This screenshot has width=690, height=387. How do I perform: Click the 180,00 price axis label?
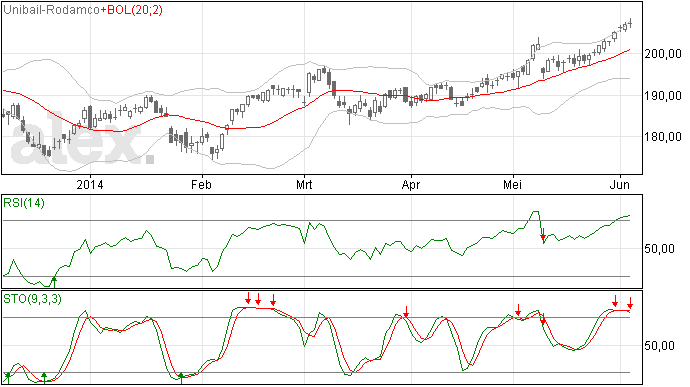point(663,136)
